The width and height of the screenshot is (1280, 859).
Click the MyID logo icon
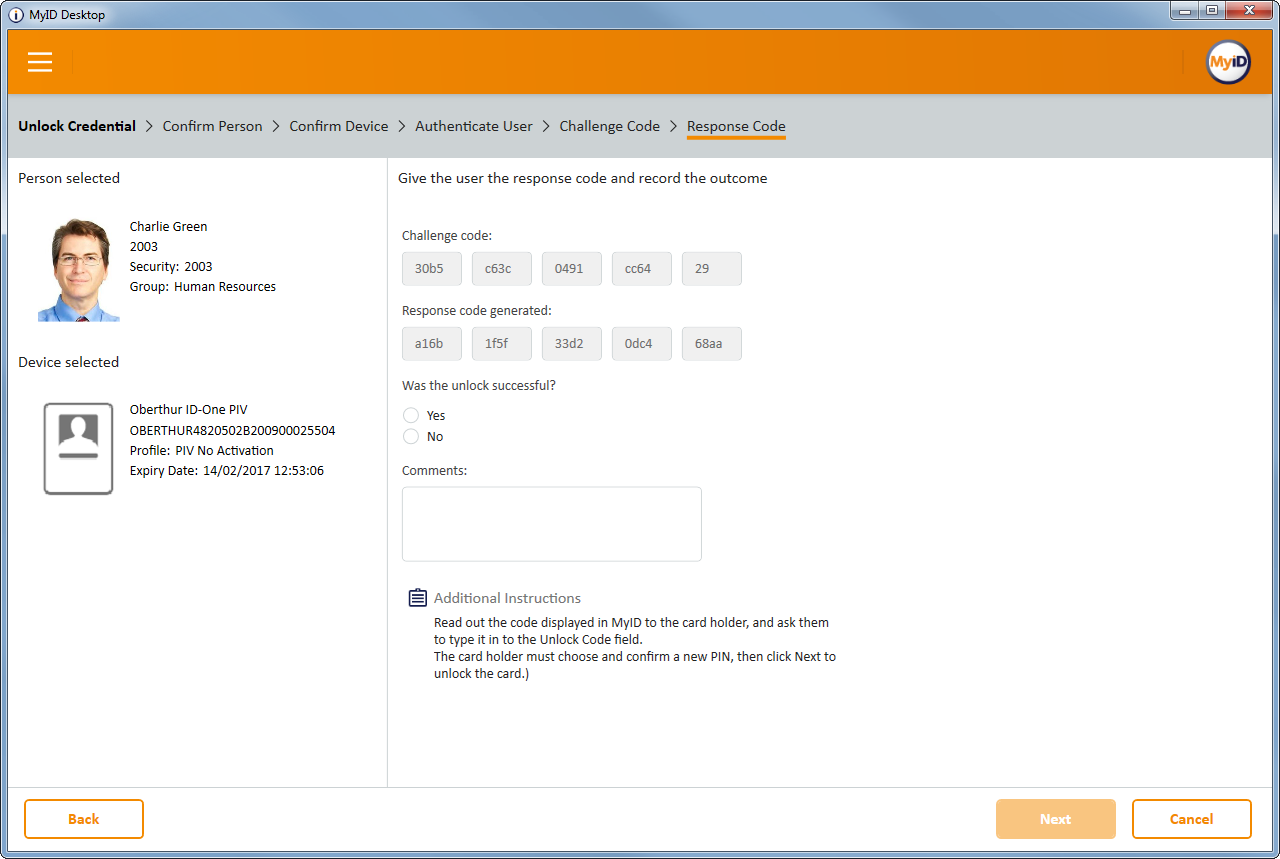click(x=1228, y=62)
